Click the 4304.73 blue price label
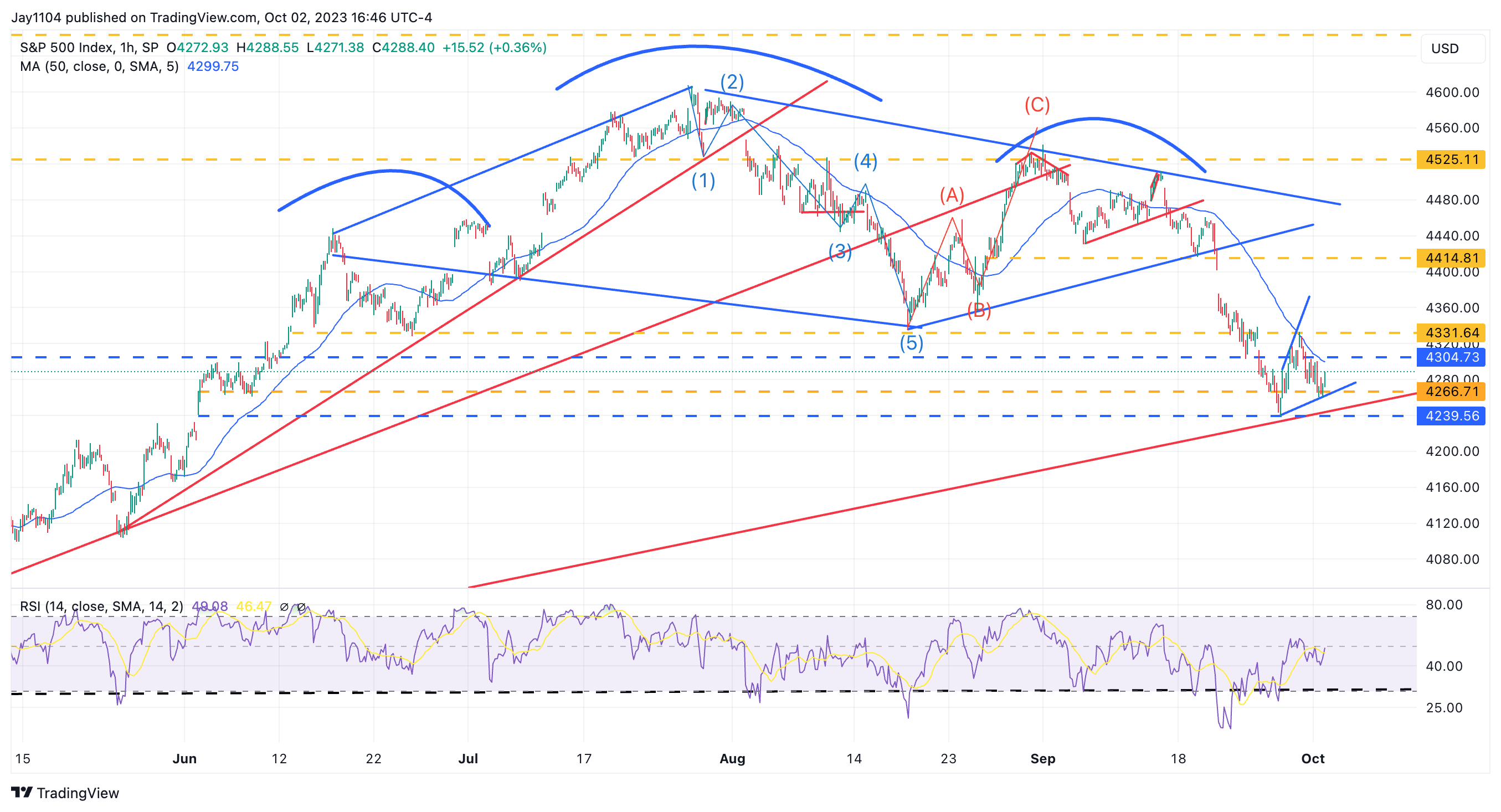 [x=1451, y=357]
